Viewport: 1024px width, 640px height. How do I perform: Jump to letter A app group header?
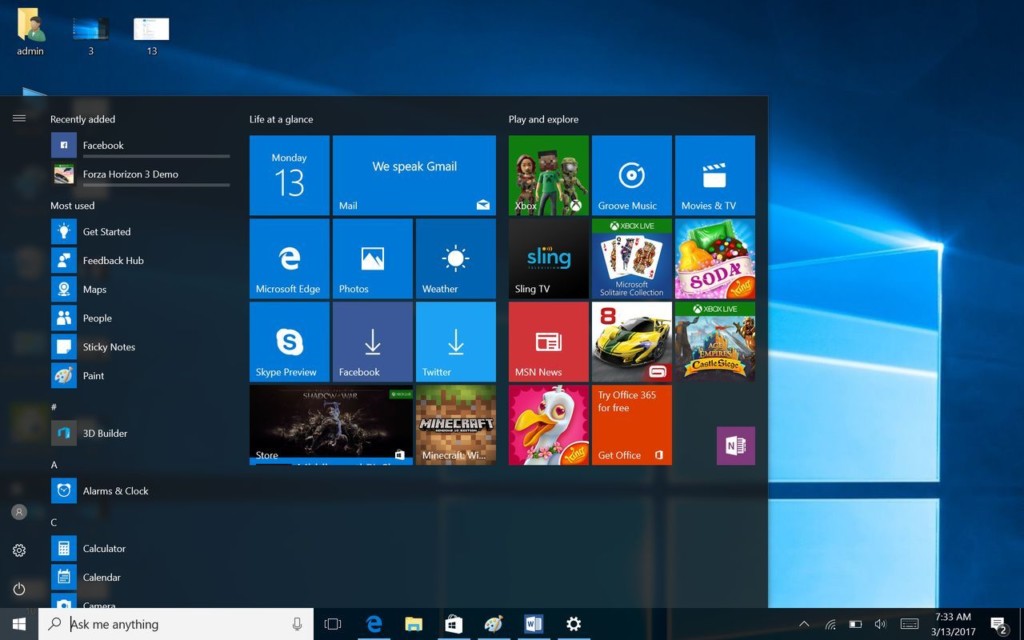pyautogui.click(x=54, y=465)
